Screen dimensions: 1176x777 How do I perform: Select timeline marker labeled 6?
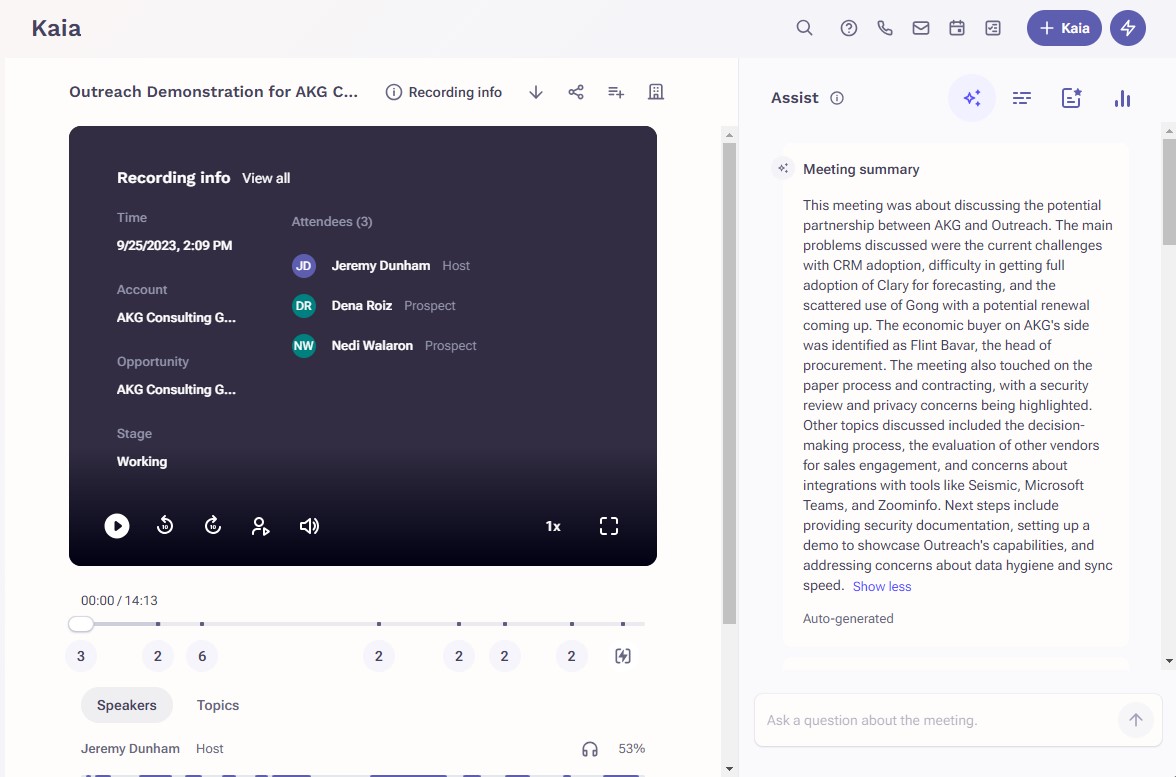(202, 656)
